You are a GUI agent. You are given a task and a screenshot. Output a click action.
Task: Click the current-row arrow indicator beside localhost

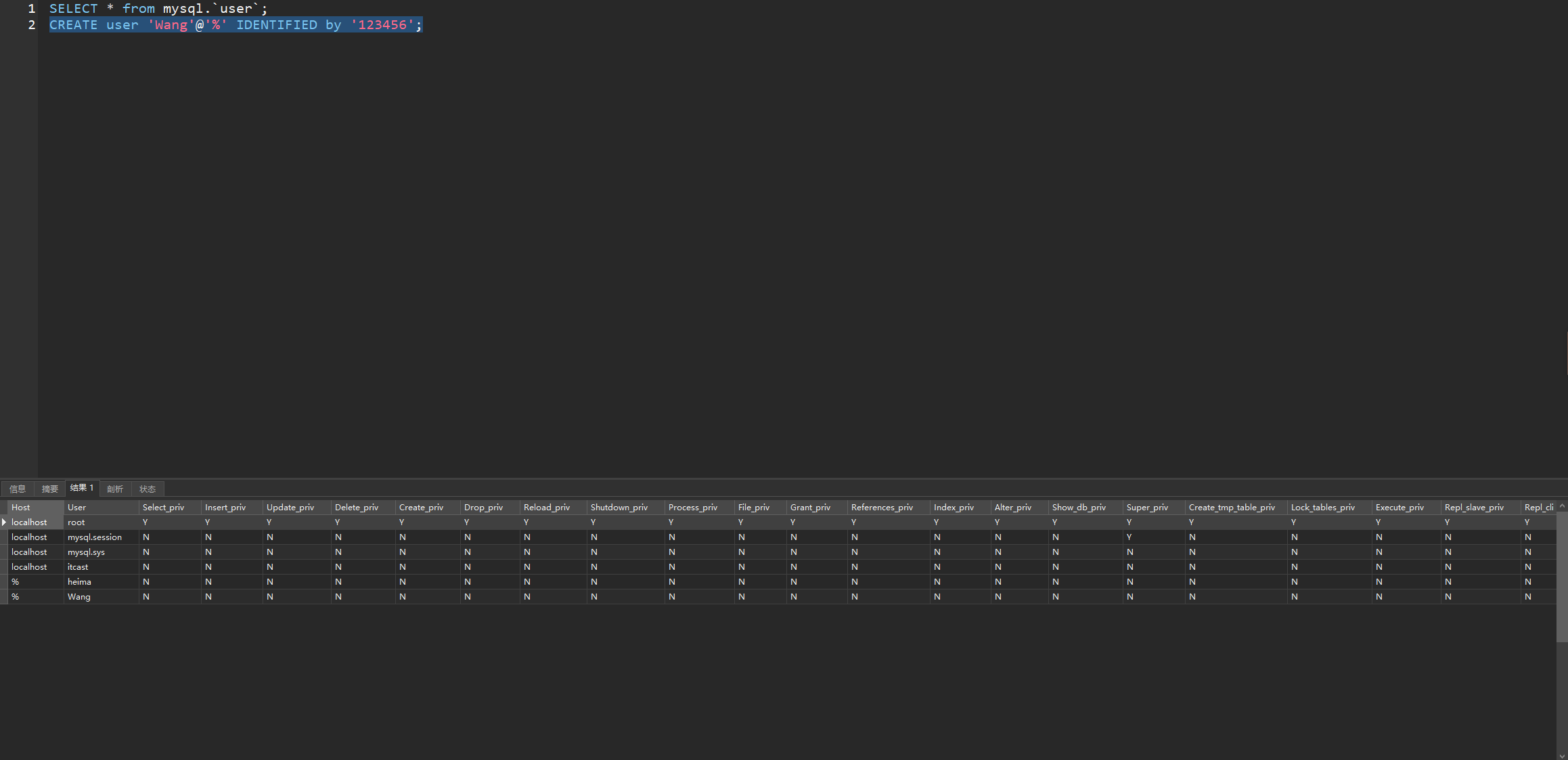4,522
